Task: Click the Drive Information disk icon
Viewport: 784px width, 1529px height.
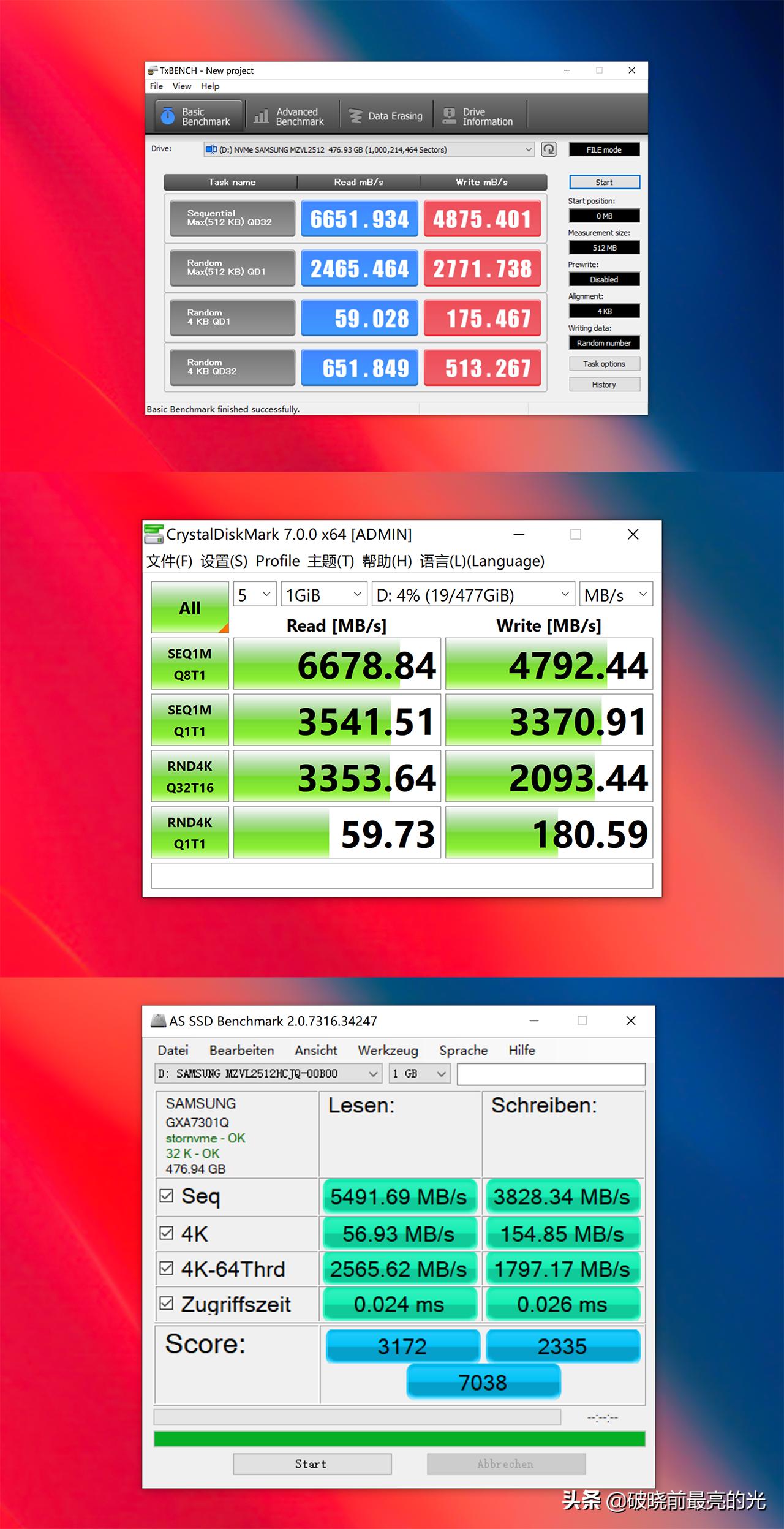Action: (450, 116)
